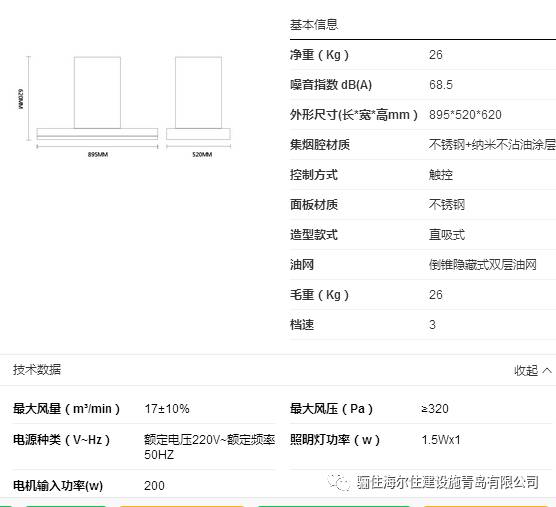Screen dimensions: 556x507
Task: Click the 噪音指数 dB(A) value 68.5
Action: pyautogui.click(x=441, y=85)
